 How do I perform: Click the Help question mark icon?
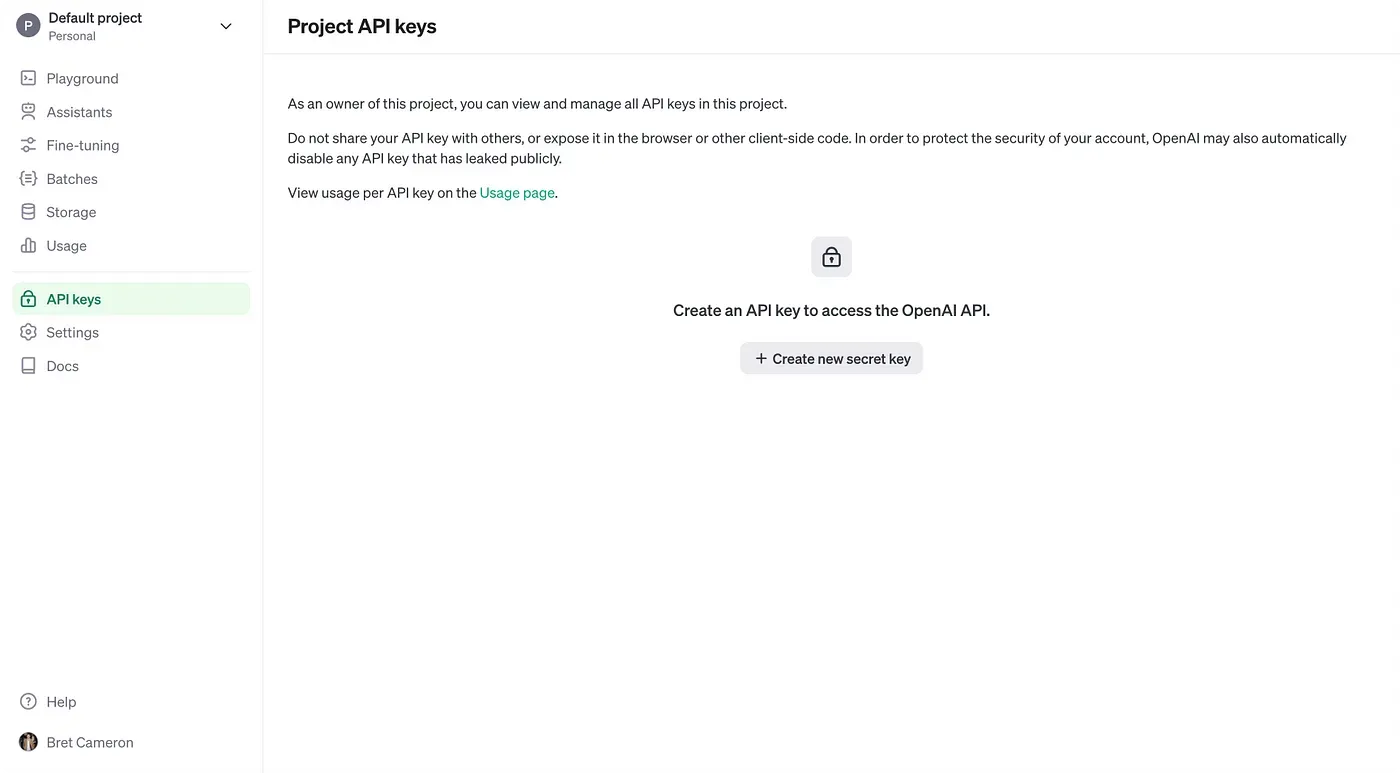click(28, 702)
